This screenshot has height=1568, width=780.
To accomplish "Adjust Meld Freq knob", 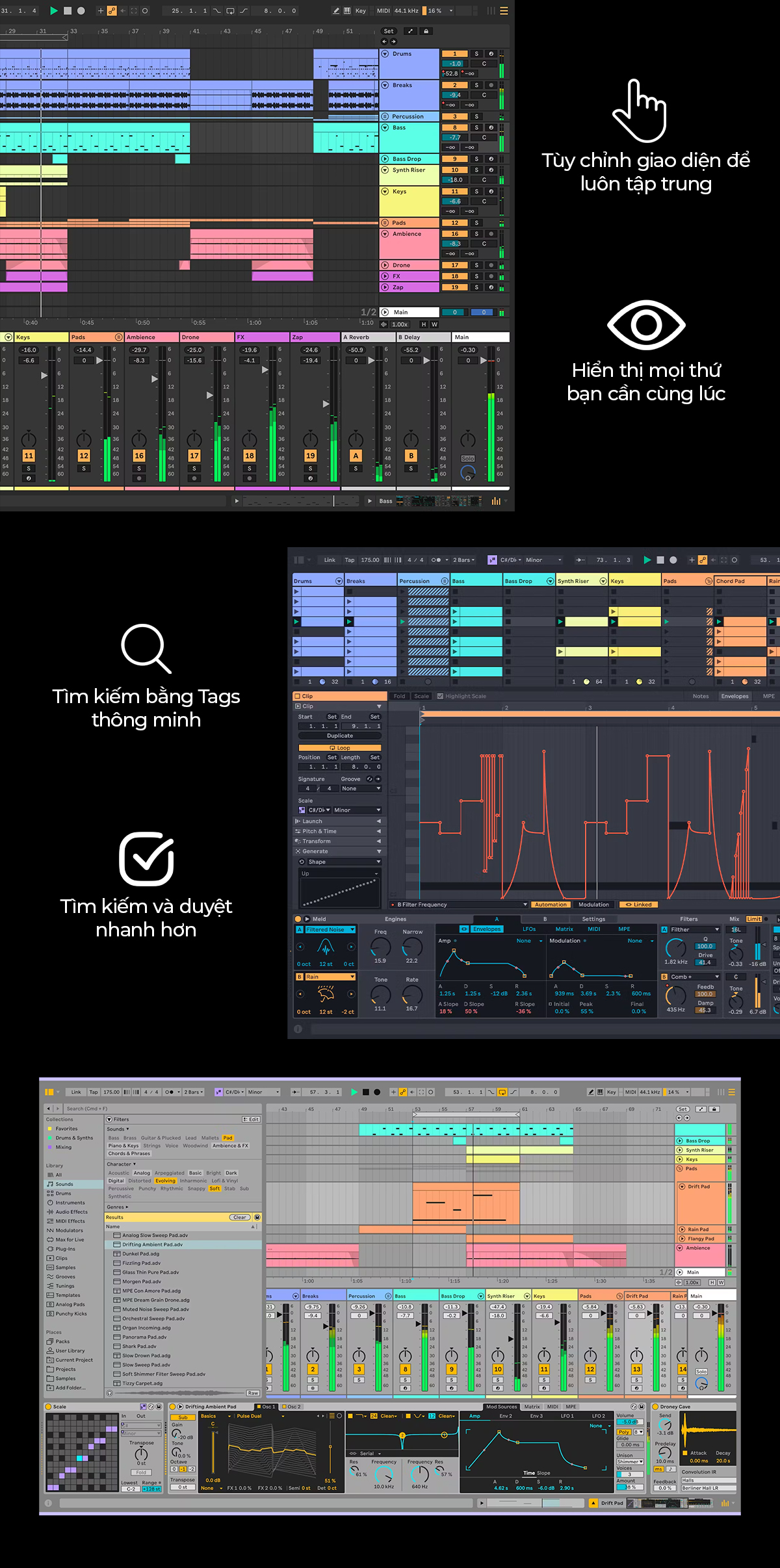I will pos(380,947).
